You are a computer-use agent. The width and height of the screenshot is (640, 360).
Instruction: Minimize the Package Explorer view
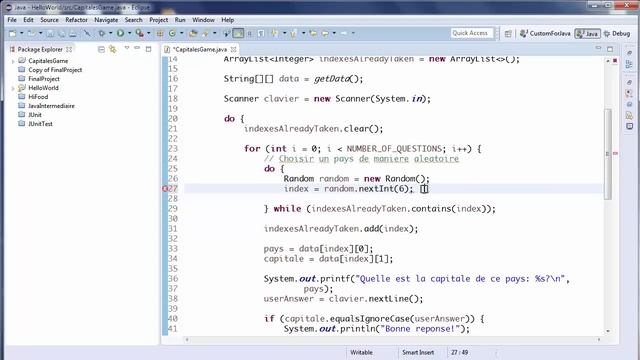click(x=137, y=49)
